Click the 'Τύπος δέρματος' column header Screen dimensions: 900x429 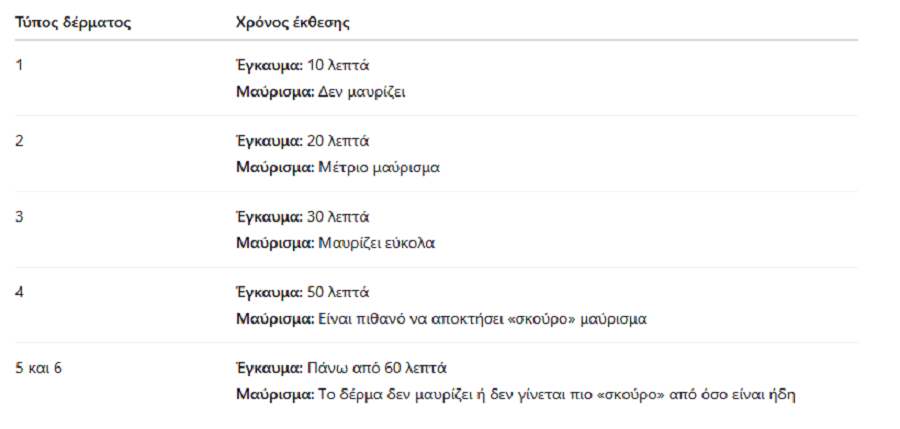(x=73, y=23)
